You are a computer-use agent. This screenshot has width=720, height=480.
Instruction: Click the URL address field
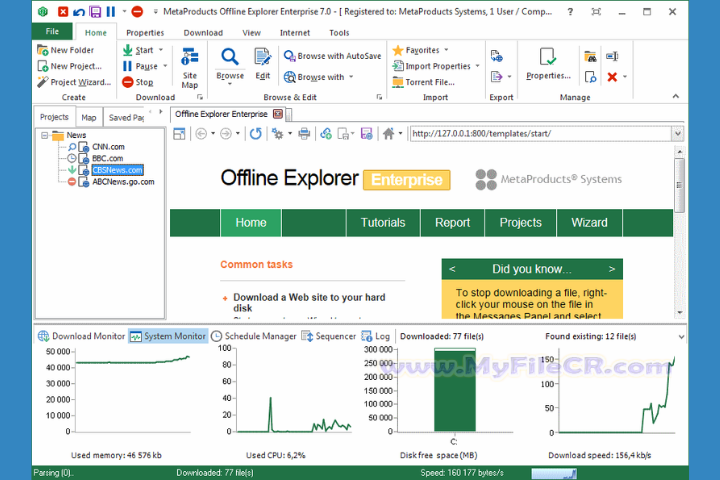pyautogui.click(x=541, y=134)
